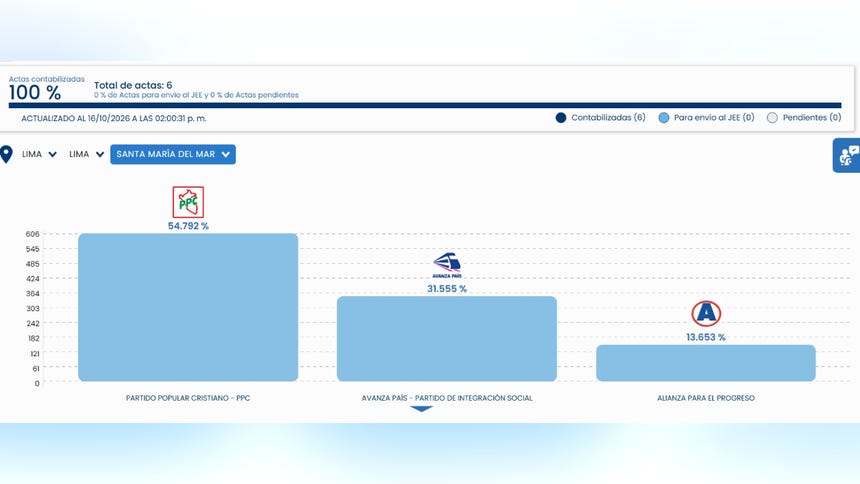Click the 31.555 % value label
The image size is (860, 484).
tap(447, 289)
